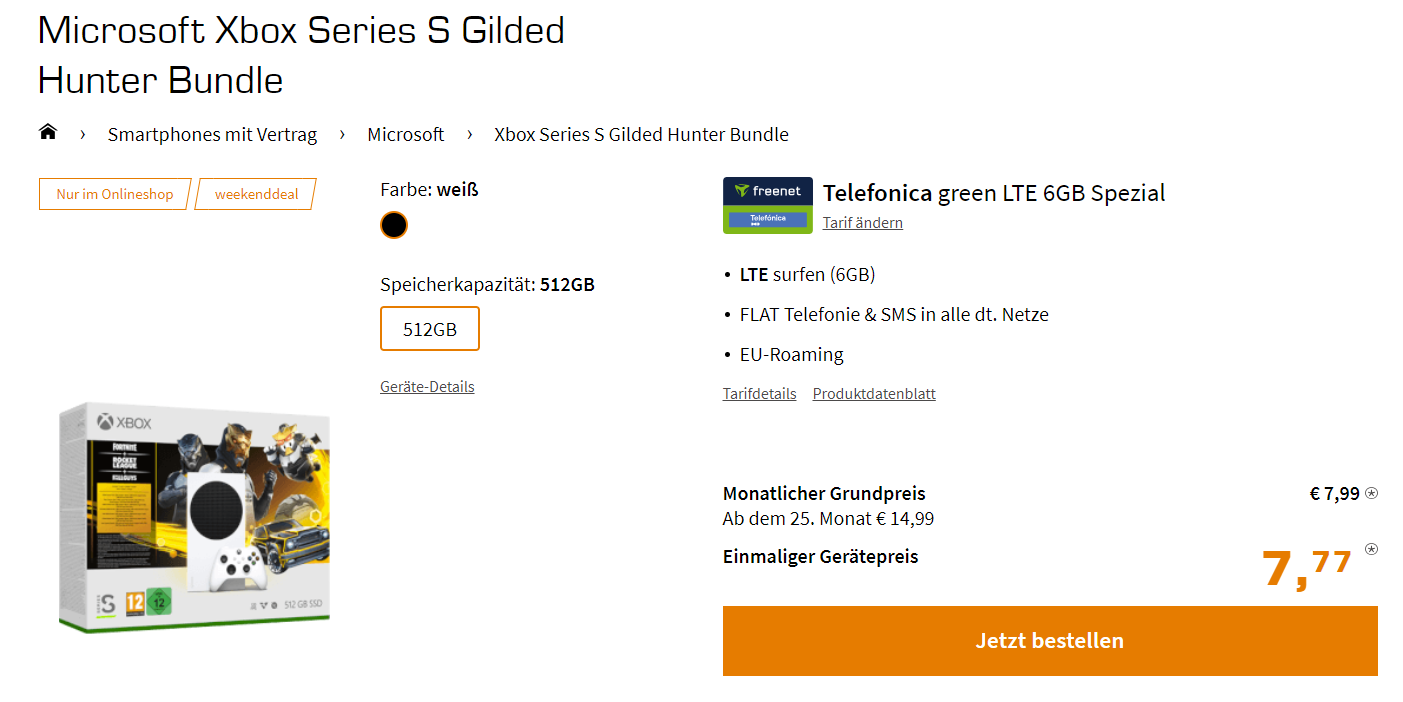
Task: Open the Xbox Series S product image
Action: click(194, 516)
